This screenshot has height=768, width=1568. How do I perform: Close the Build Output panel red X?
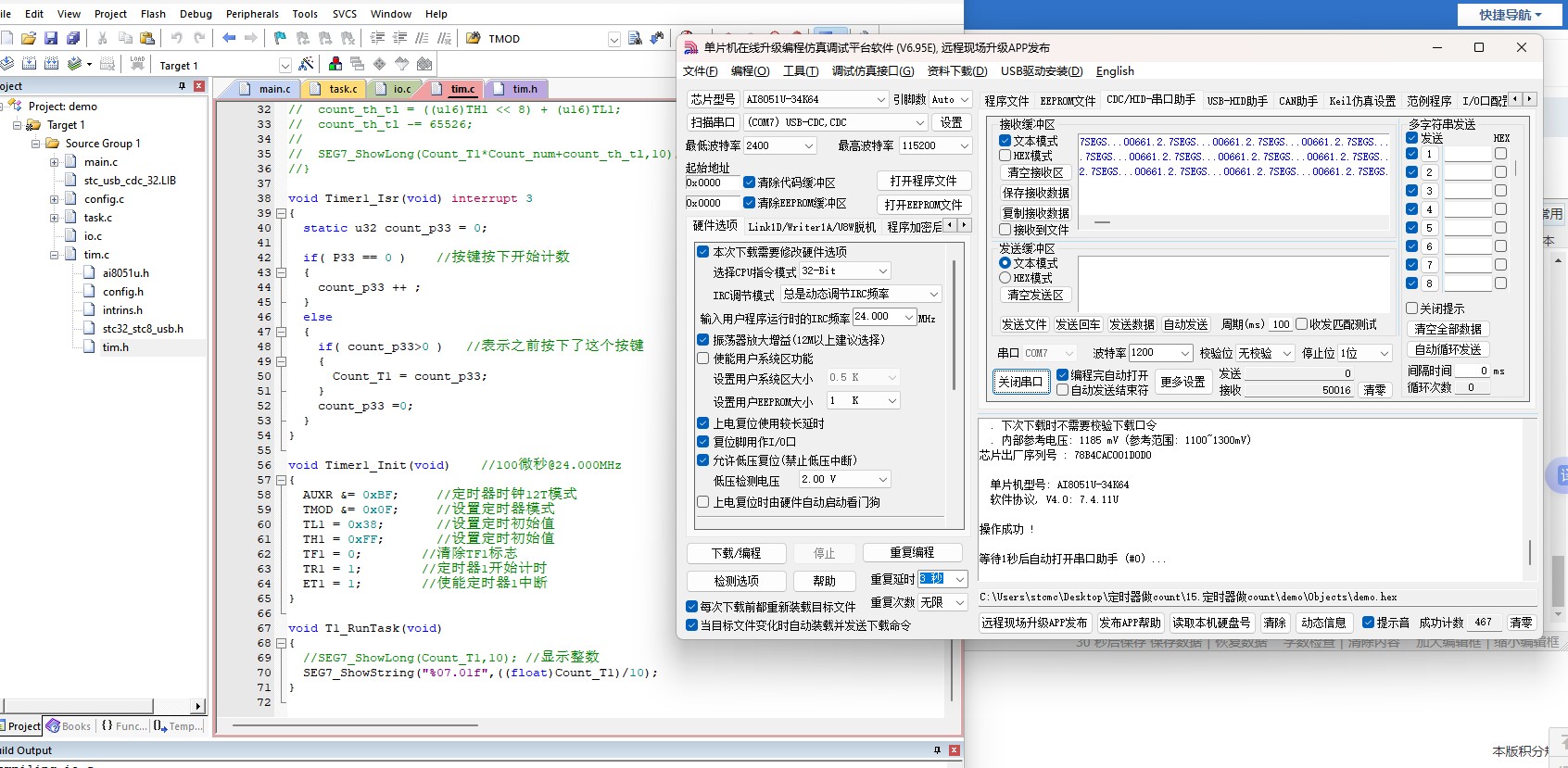pyautogui.click(x=955, y=750)
